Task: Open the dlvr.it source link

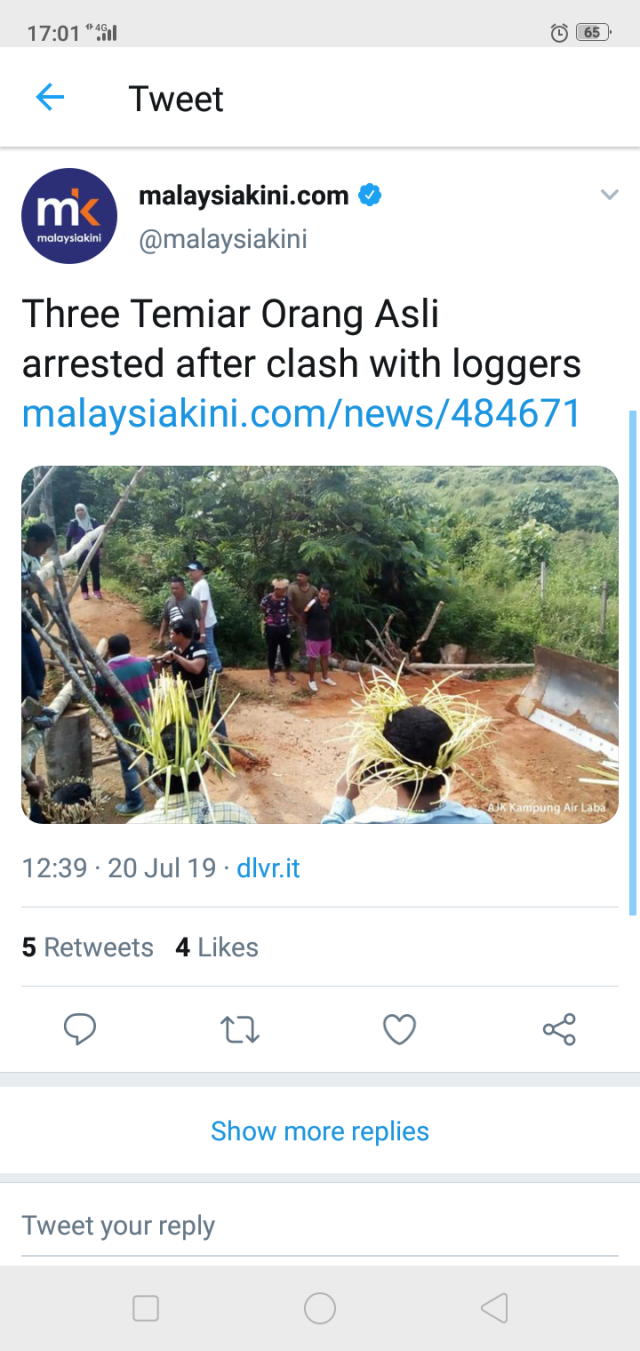Action: point(268,868)
